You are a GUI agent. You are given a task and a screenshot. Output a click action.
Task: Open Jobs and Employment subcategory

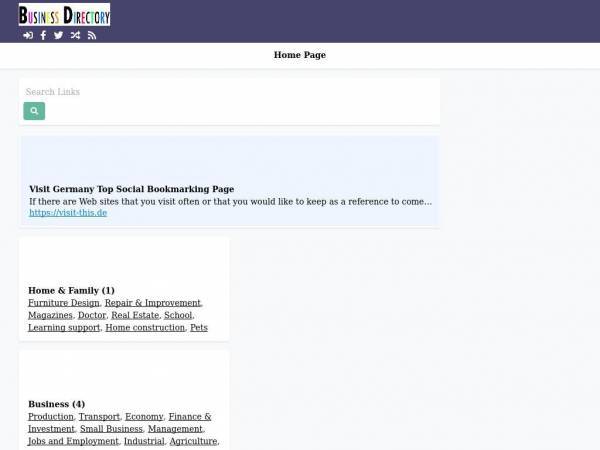point(73,441)
